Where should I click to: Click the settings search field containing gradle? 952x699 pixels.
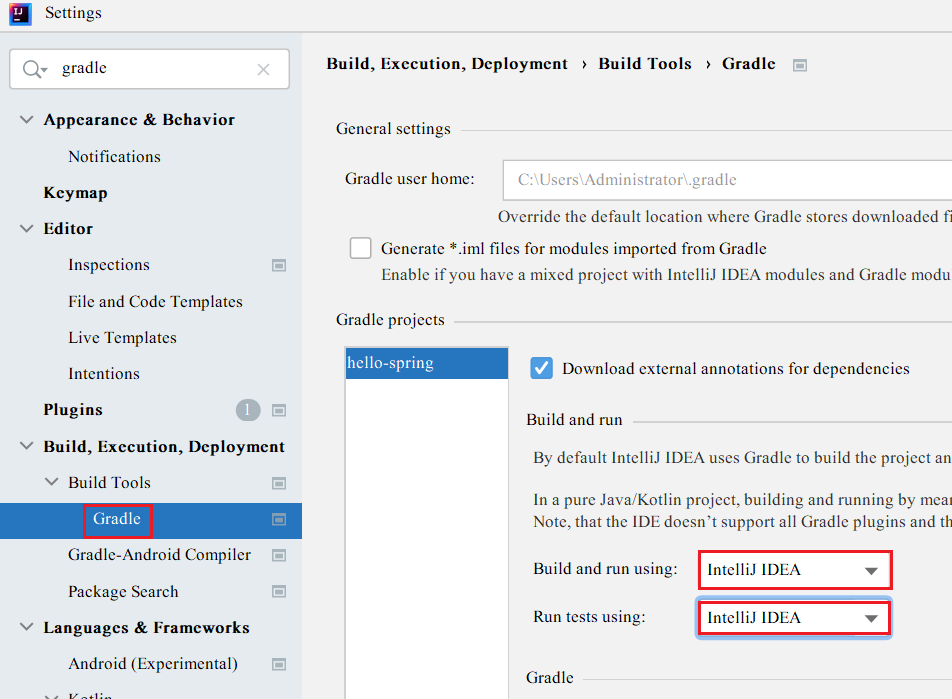coord(149,69)
